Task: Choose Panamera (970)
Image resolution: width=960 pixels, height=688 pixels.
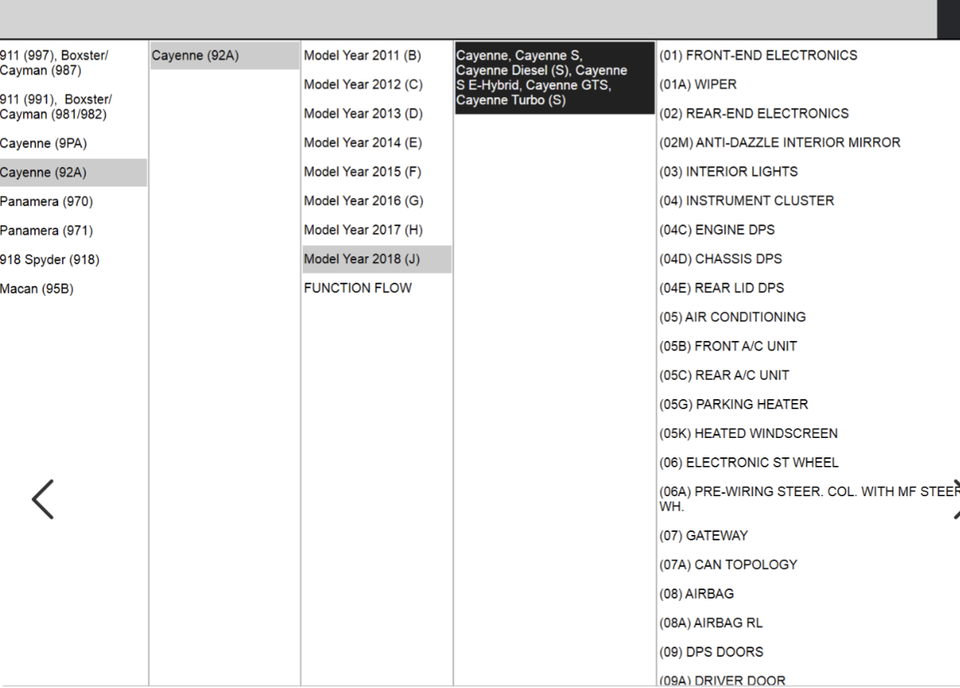Action: point(47,201)
